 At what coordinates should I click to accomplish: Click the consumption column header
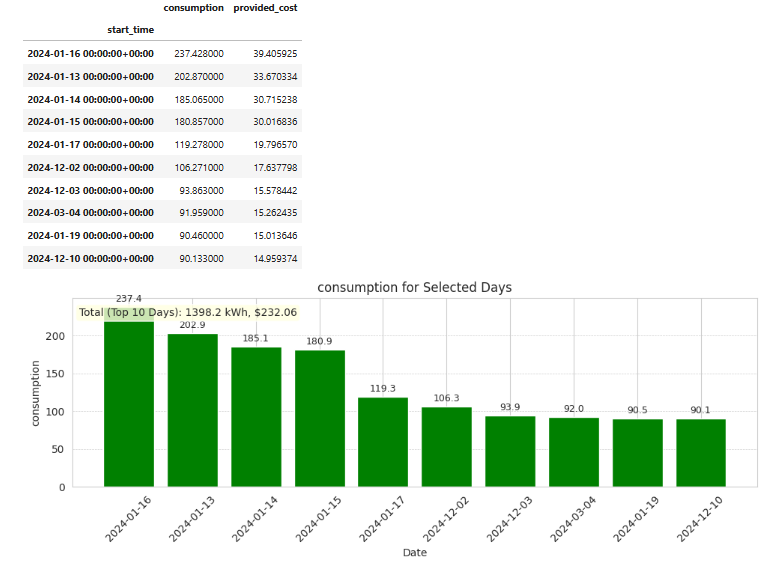[193, 8]
